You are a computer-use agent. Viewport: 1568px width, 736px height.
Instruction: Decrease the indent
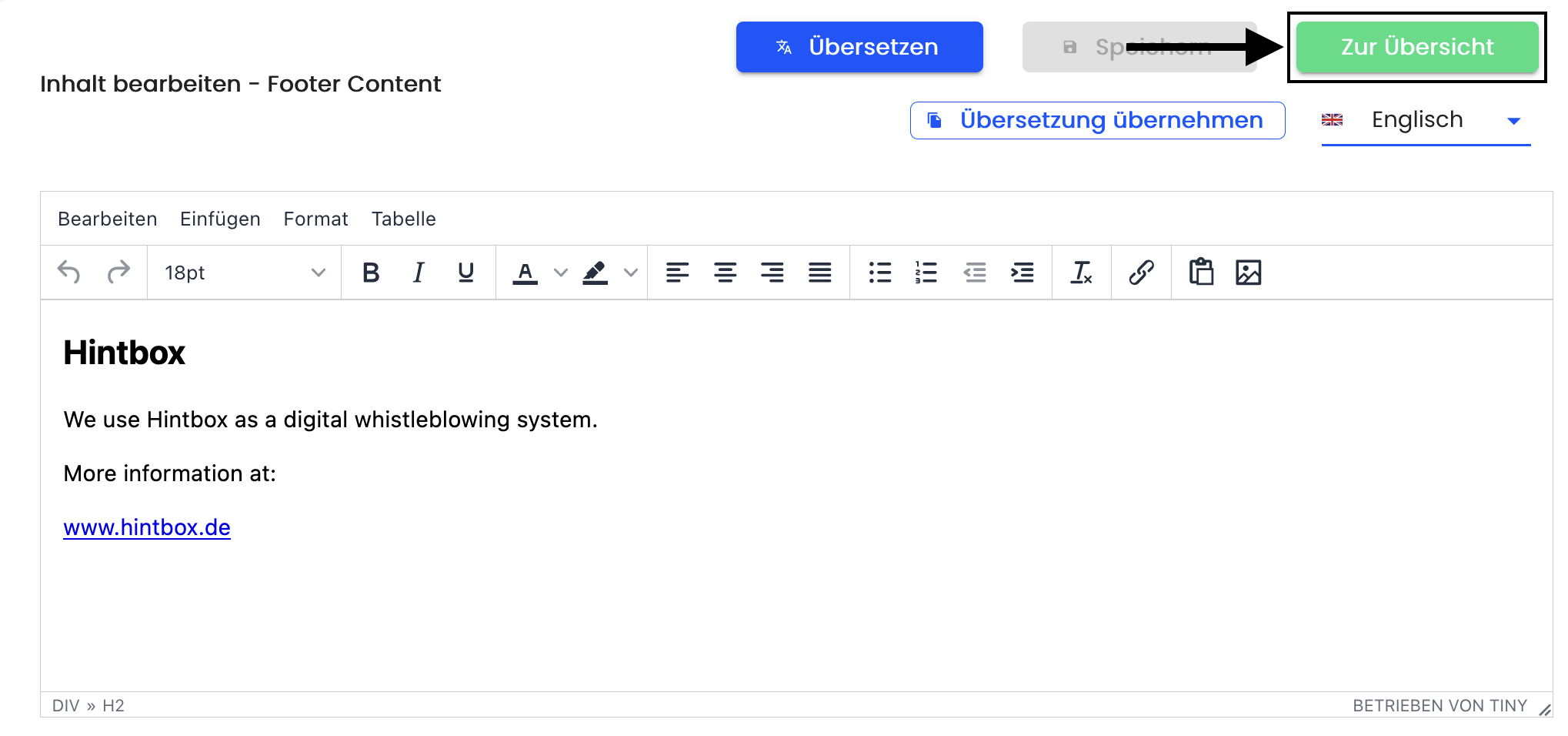(975, 273)
